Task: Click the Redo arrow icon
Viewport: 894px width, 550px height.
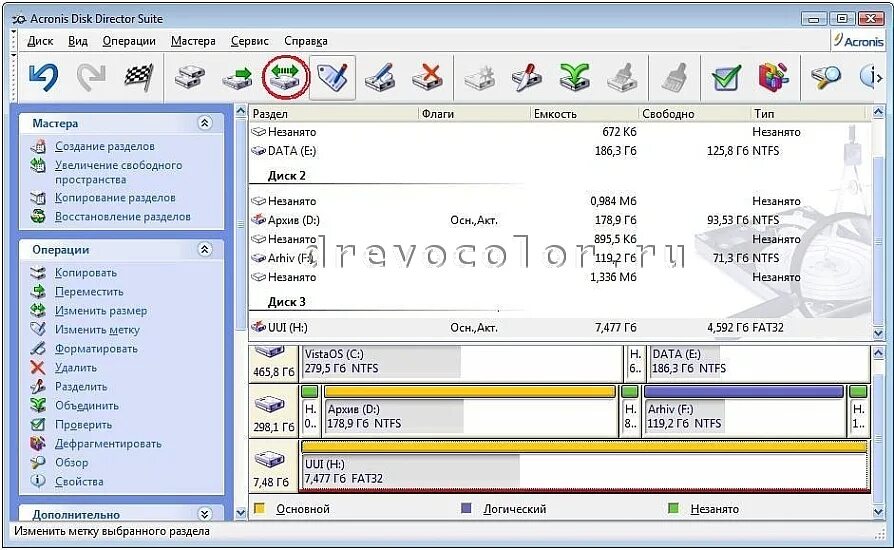Action: click(x=91, y=76)
